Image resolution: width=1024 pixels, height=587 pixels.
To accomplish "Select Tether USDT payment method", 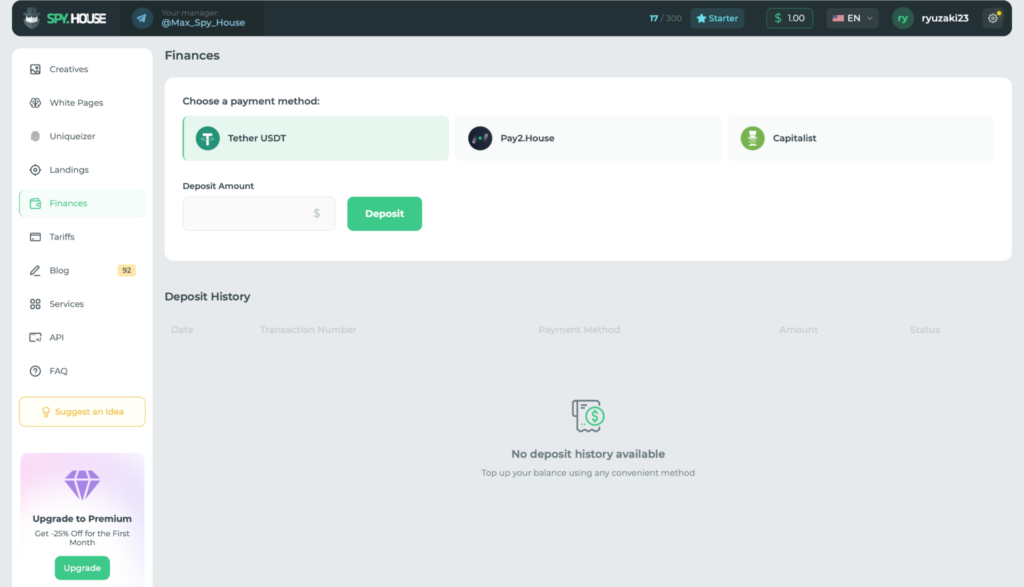I will [316, 138].
